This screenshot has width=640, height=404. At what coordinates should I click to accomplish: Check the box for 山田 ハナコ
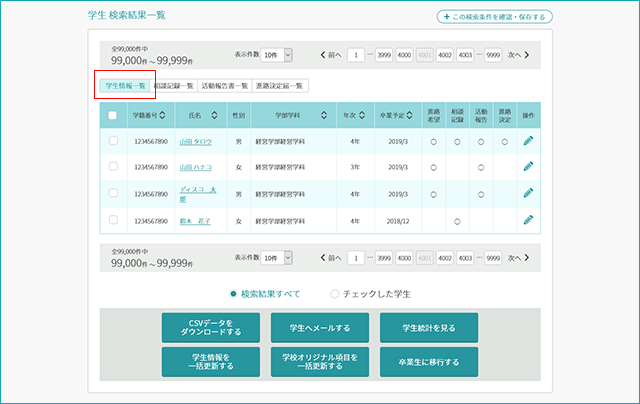point(113,166)
